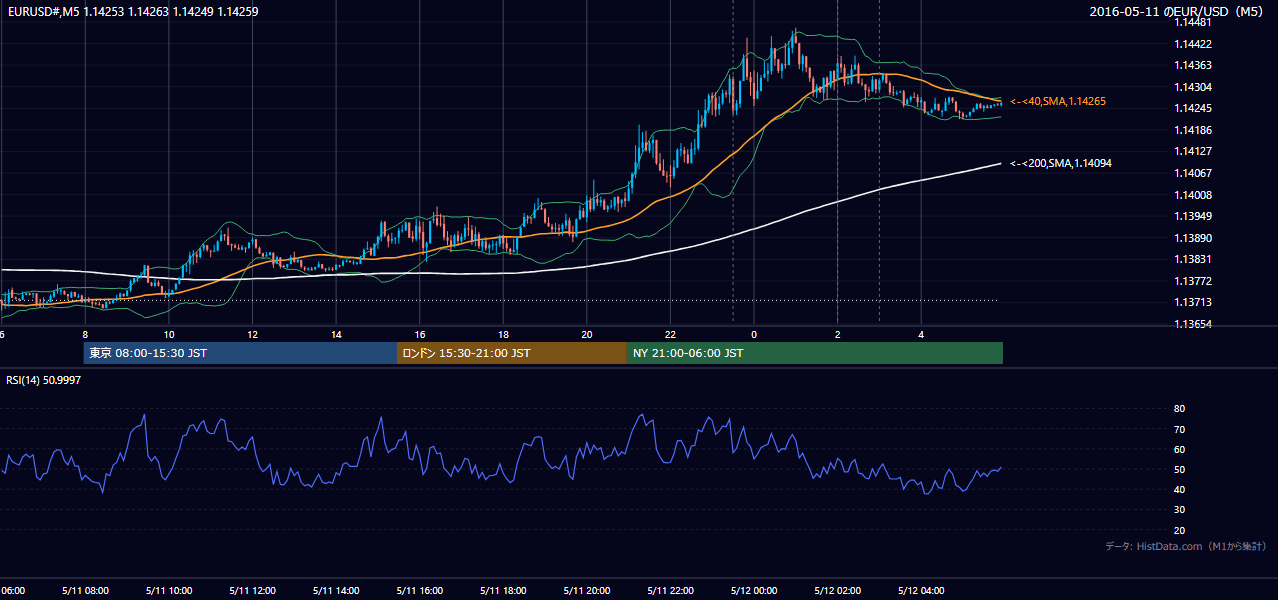Click price level 1.14304 on axis
The image size is (1278, 600).
tap(1193, 87)
